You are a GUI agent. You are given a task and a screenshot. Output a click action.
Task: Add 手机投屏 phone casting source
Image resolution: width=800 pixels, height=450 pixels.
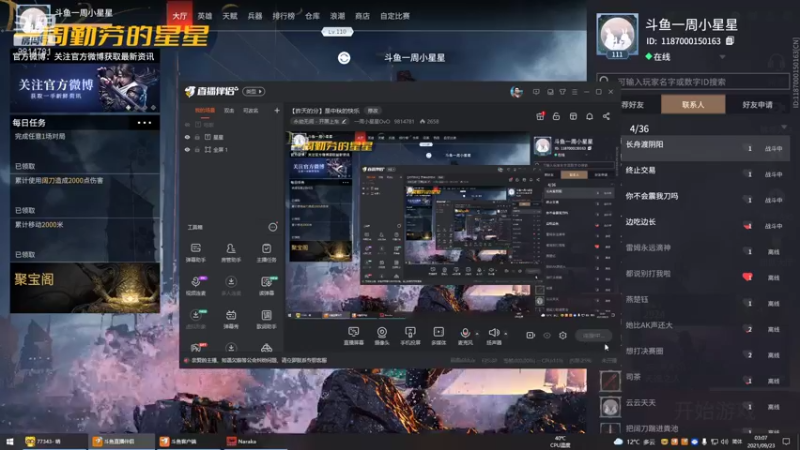tap(410, 336)
